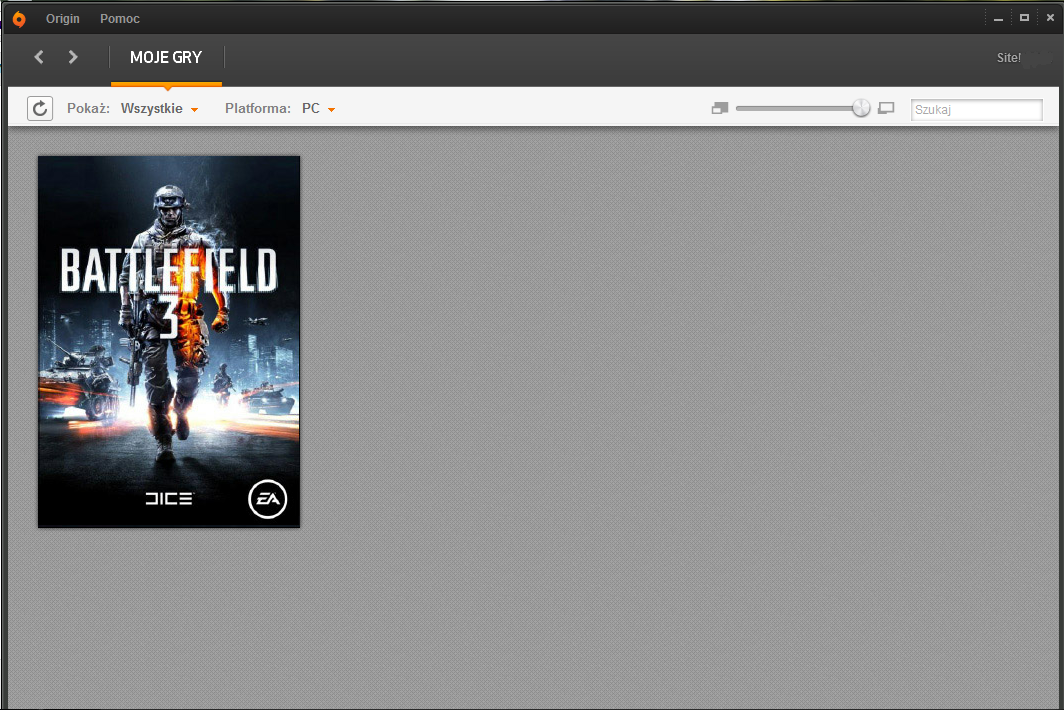Click the large tiles size icon
The height and width of the screenshot is (710, 1064).
coord(886,108)
